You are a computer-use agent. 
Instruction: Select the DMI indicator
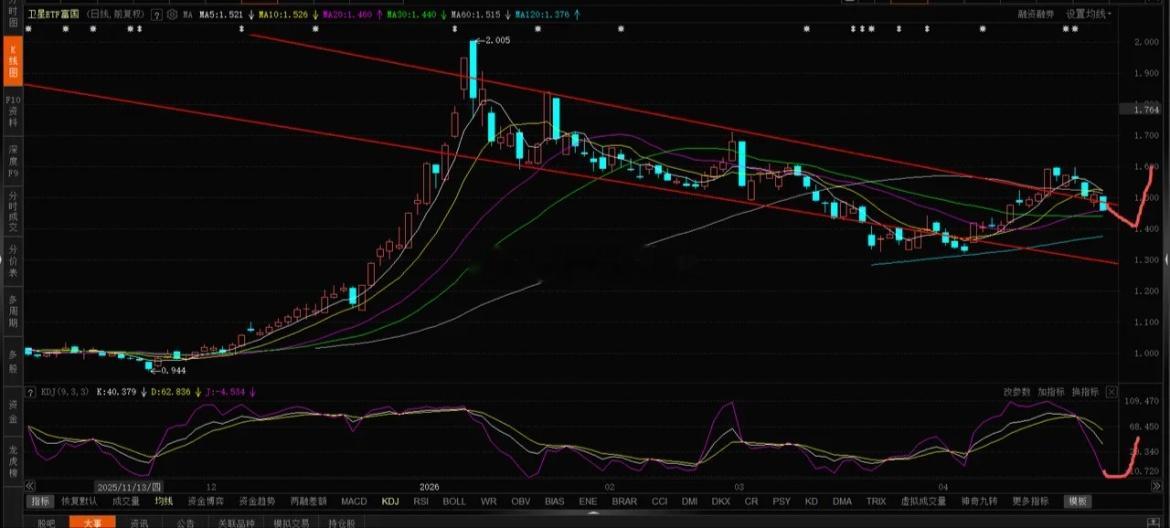point(689,501)
